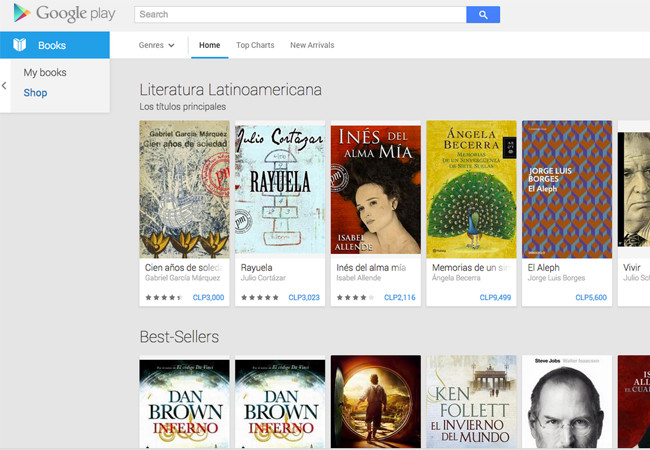Click the Cien años de soledad title

(x=184, y=268)
